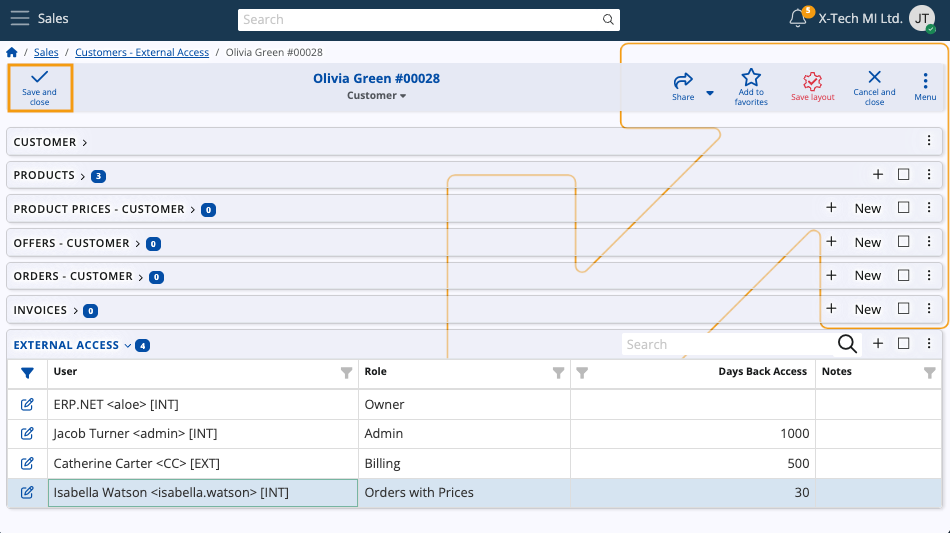The image size is (950, 533).
Task: Click the Cancel and close icon
Action: 874,78
